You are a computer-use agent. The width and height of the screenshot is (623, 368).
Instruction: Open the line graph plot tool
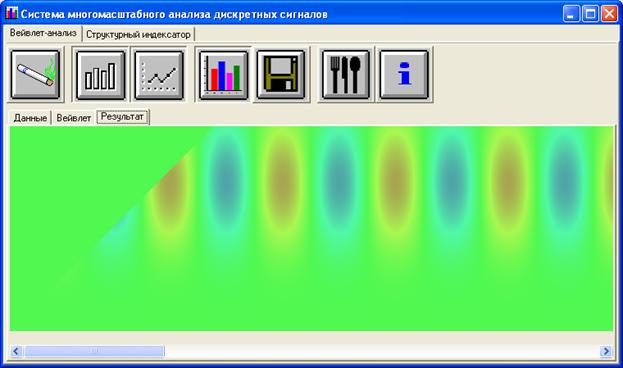159,75
